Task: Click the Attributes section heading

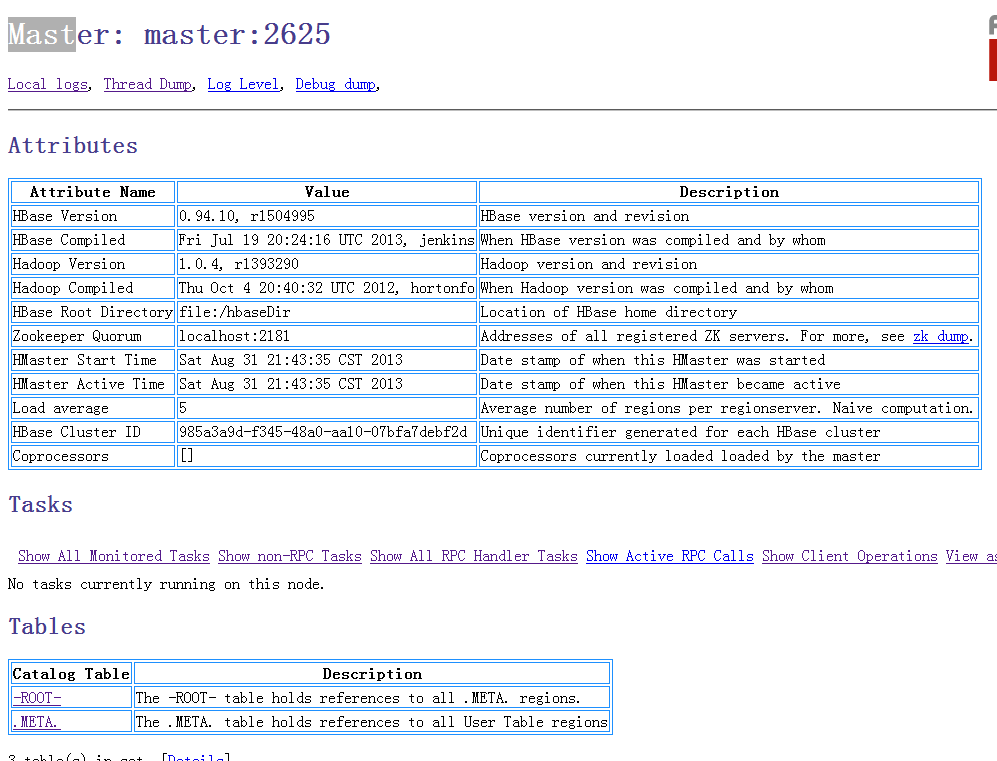Action: [73, 146]
